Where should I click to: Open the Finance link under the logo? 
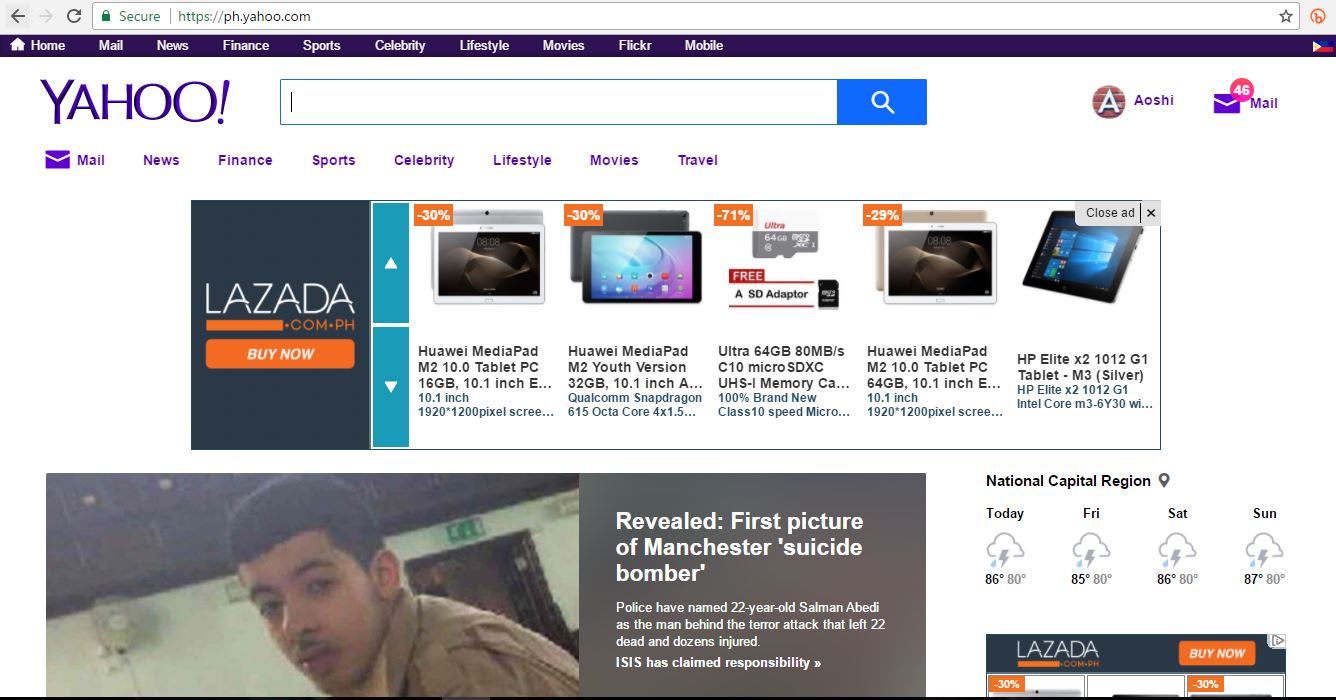click(245, 160)
